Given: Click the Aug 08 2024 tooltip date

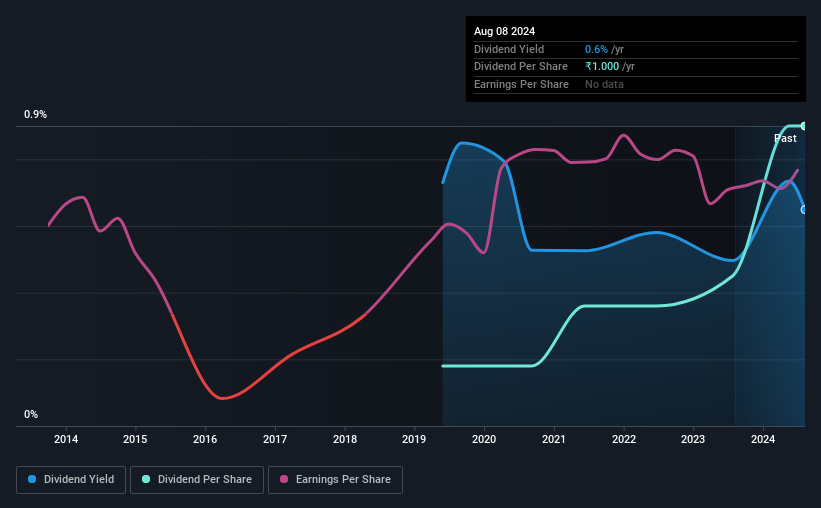Looking at the screenshot, I should 504,31.
